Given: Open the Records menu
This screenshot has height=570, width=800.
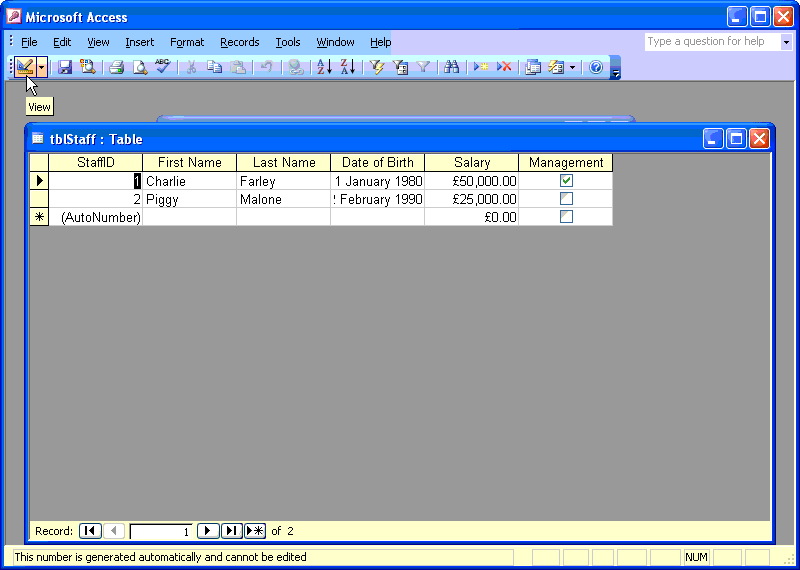Looking at the screenshot, I should tap(240, 42).
